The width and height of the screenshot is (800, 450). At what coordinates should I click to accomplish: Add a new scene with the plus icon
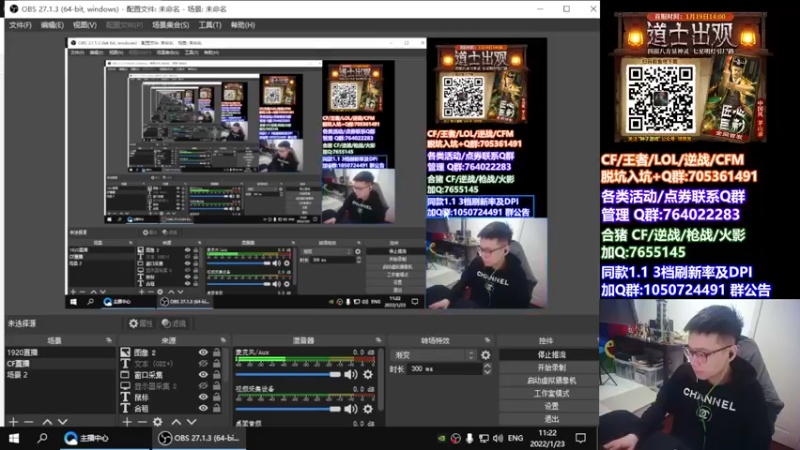pyautogui.click(x=14, y=422)
